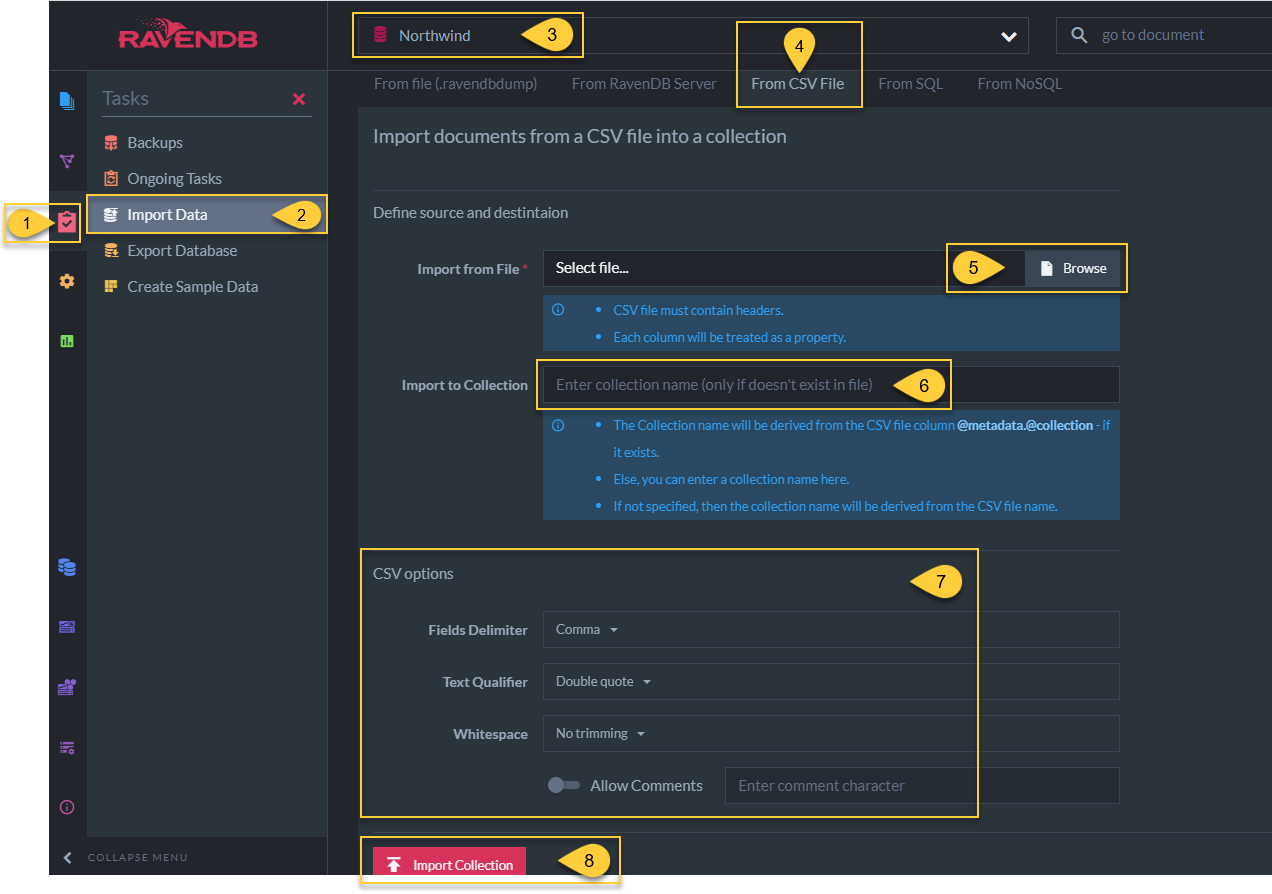1272x894 pixels.
Task: Close the Tasks panel with red X
Action: [x=299, y=99]
